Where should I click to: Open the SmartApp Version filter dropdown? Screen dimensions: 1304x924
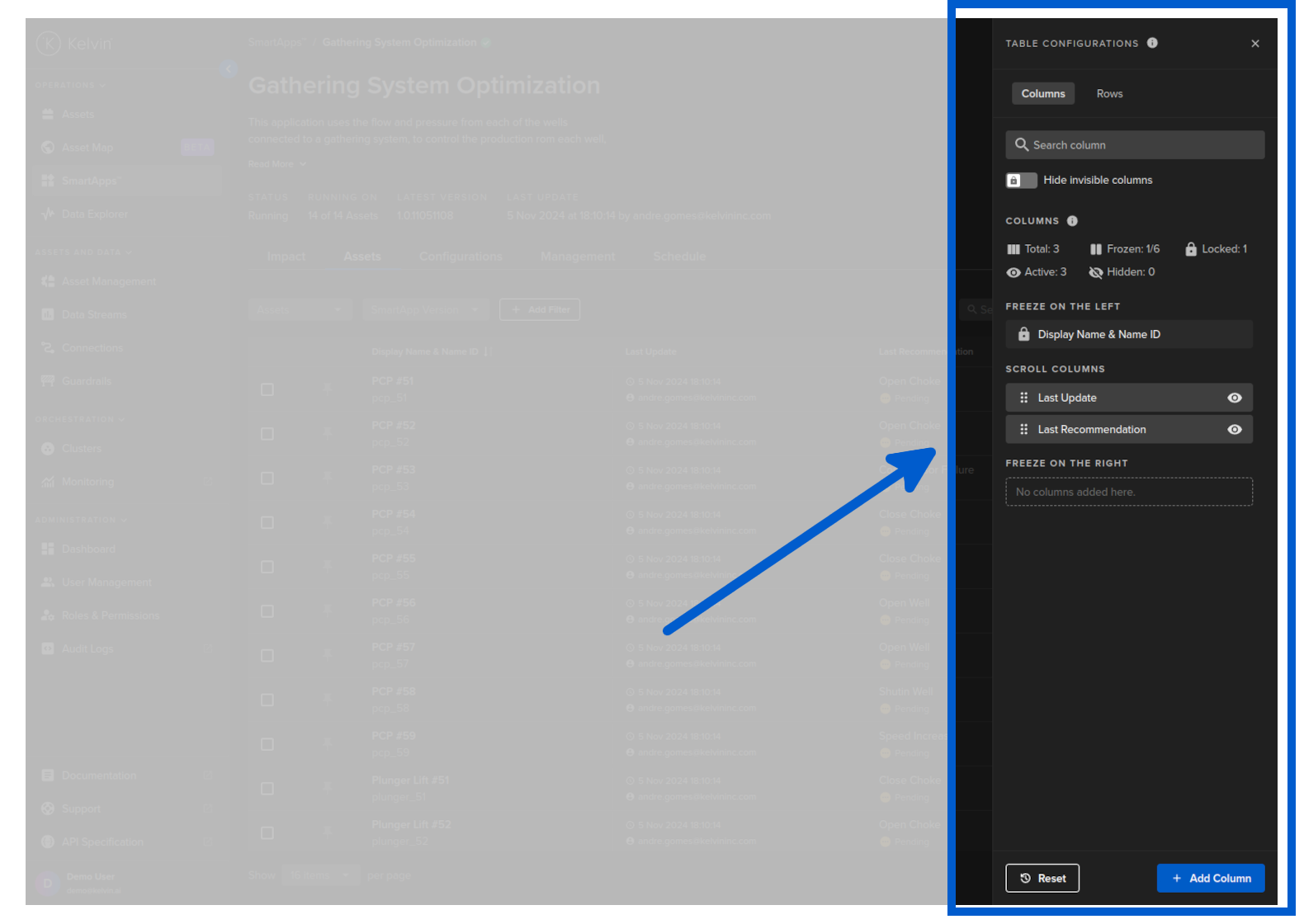click(x=425, y=309)
